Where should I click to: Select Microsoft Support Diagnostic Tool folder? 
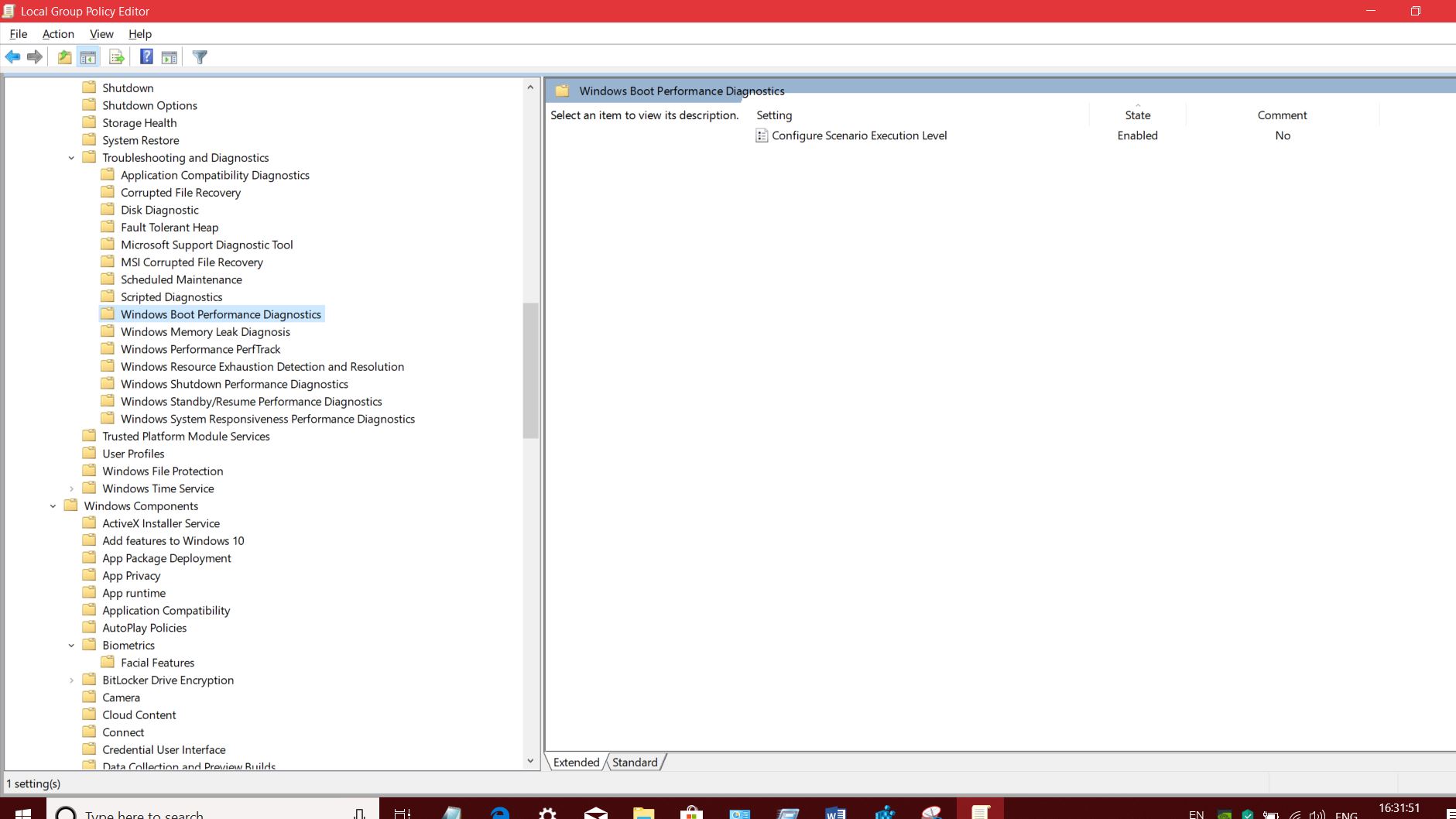[207, 245]
